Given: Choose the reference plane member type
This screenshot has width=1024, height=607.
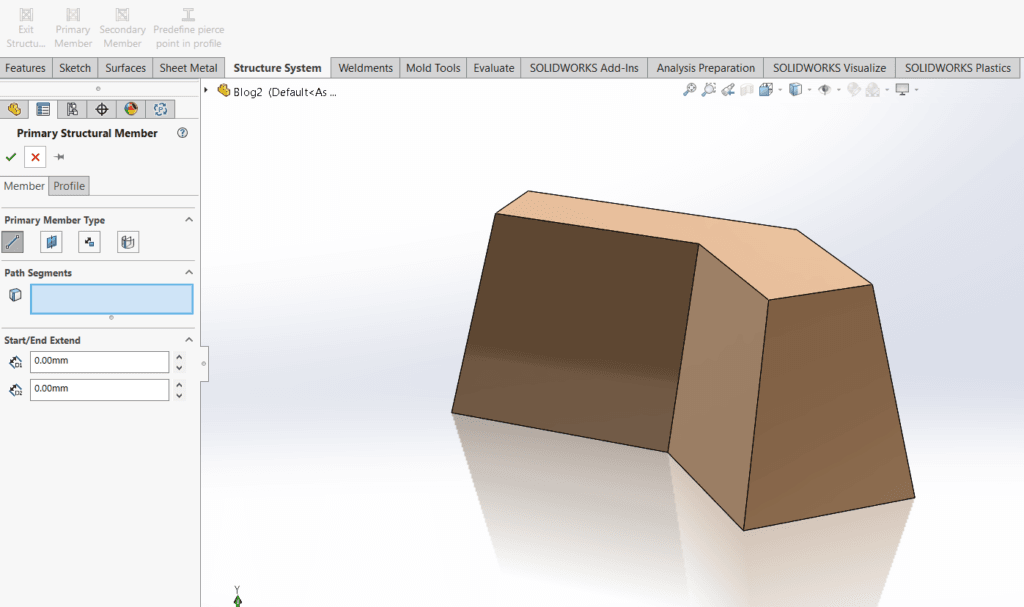Looking at the screenshot, I should point(51,241).
